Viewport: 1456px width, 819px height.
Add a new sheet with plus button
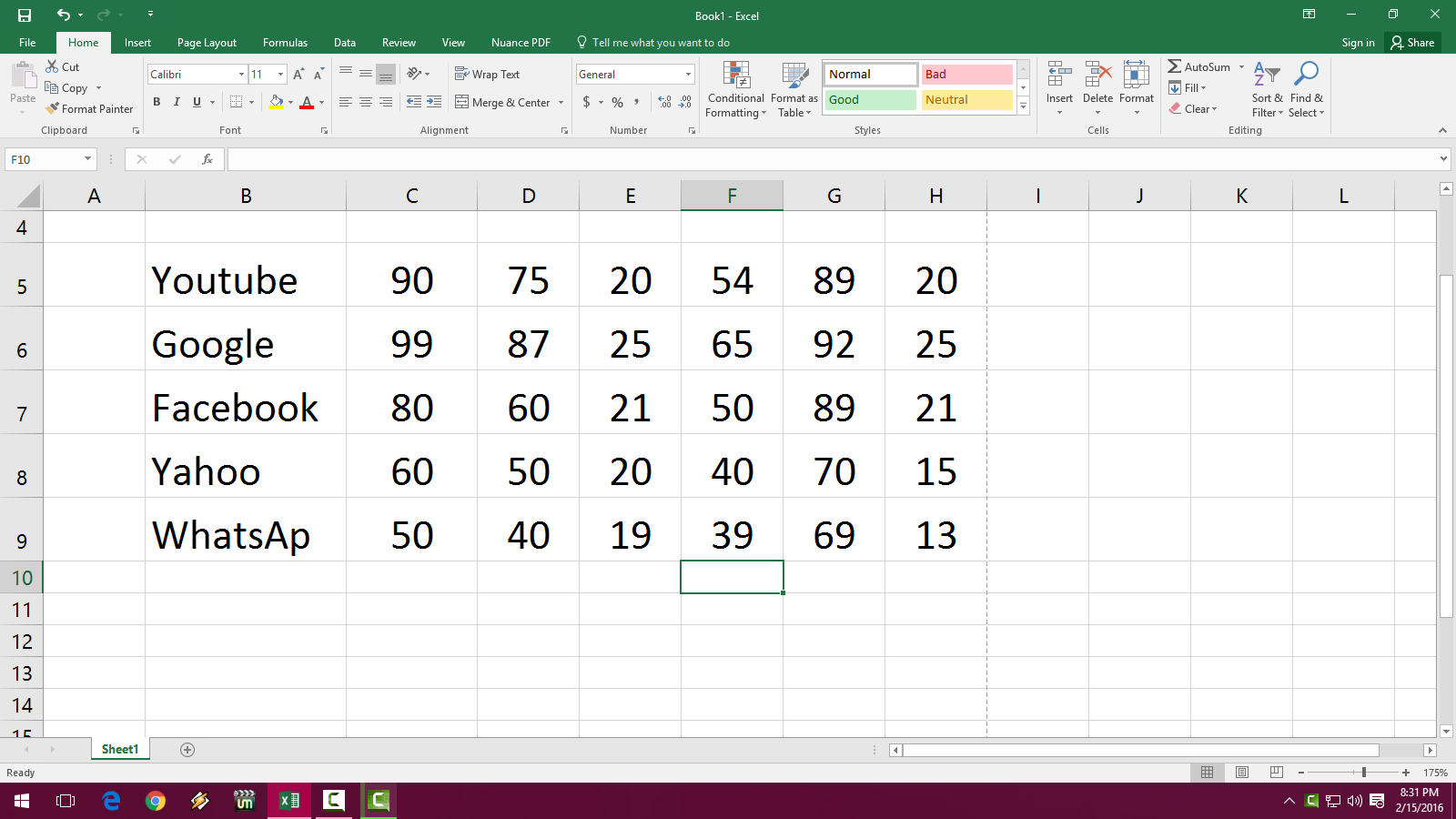187,750
